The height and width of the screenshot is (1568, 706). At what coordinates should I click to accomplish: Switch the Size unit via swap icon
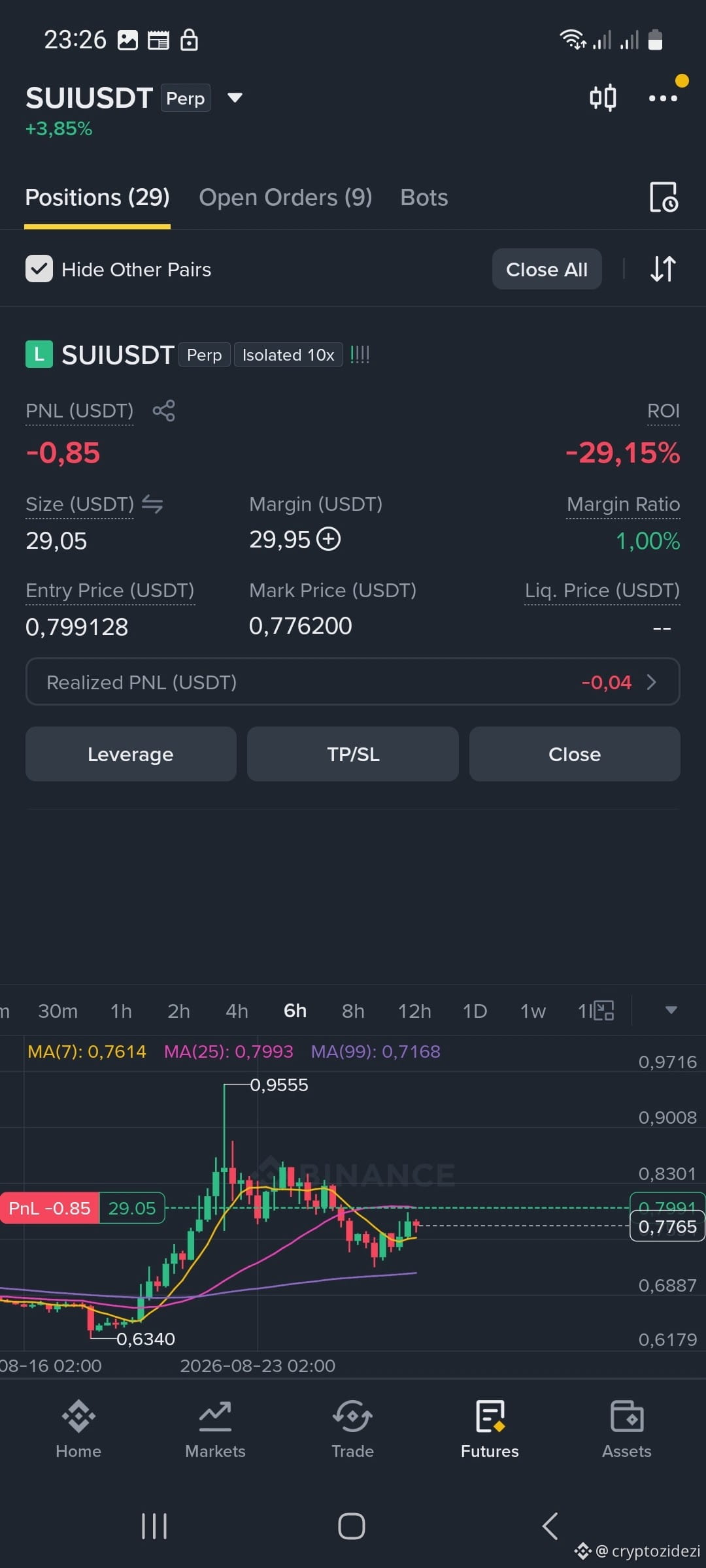tap(152, 504)
